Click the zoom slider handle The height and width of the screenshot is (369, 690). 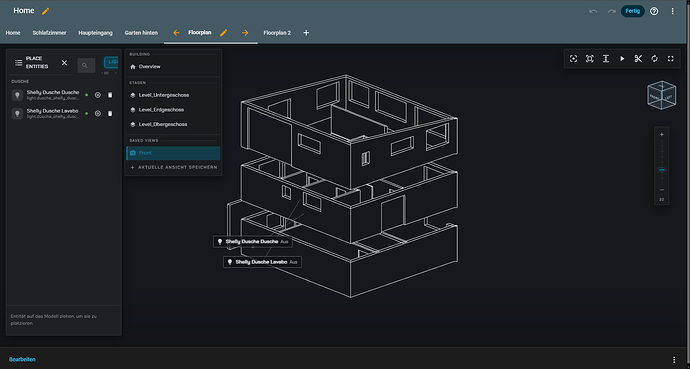click(661, 170)
